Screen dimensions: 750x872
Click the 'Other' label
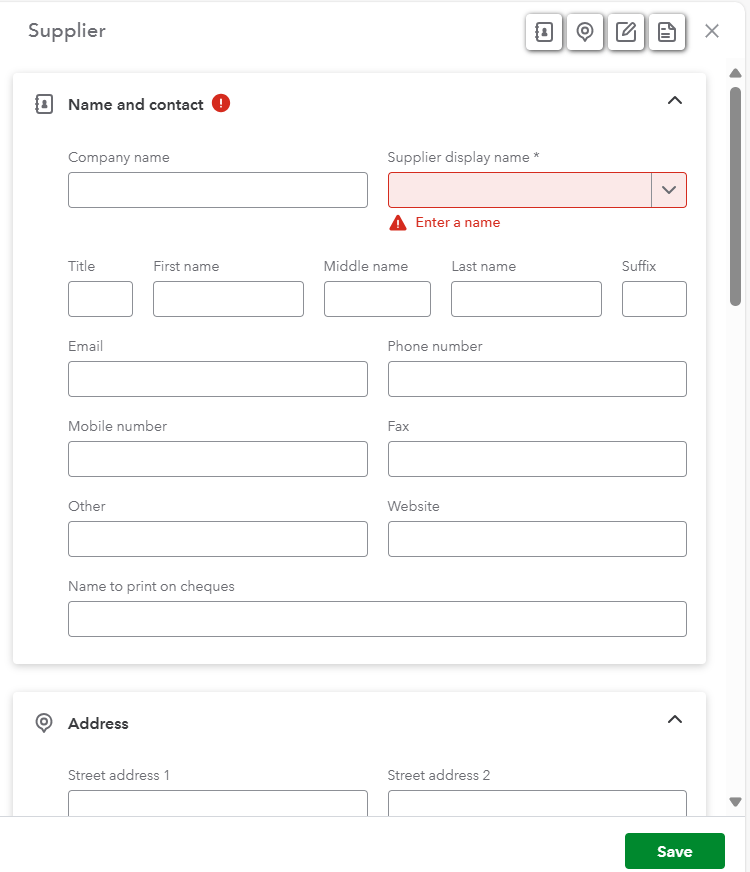tap(87, 506)
